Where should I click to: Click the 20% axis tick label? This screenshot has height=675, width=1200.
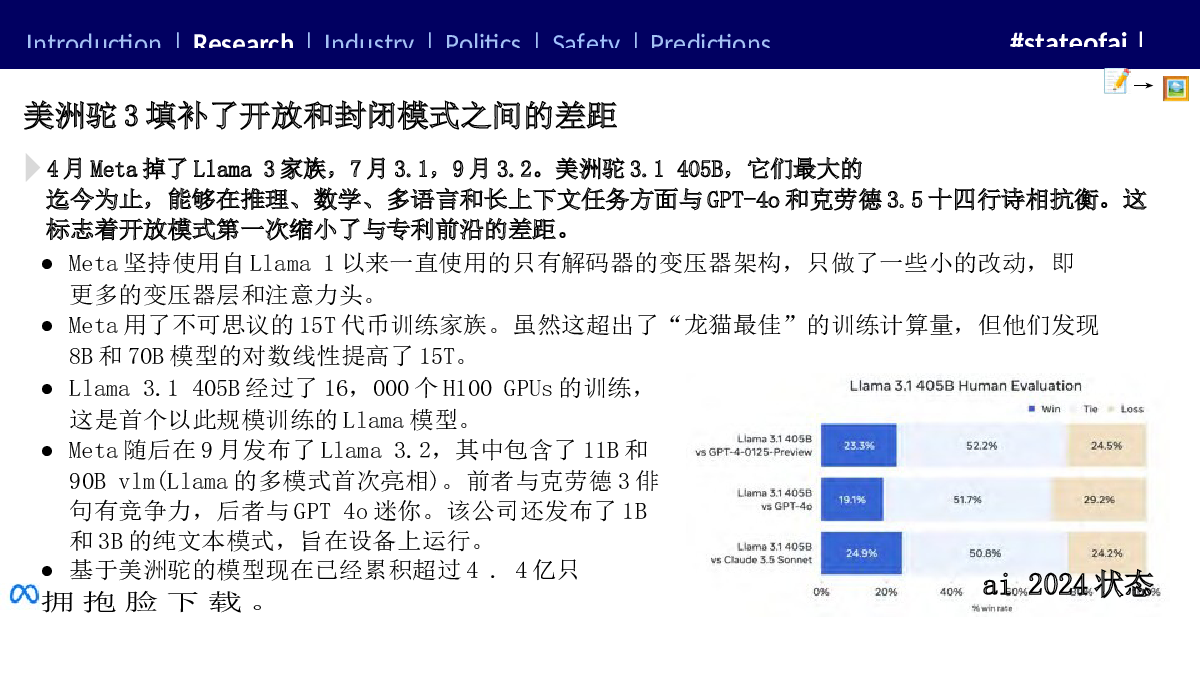(x=886, y=592)
